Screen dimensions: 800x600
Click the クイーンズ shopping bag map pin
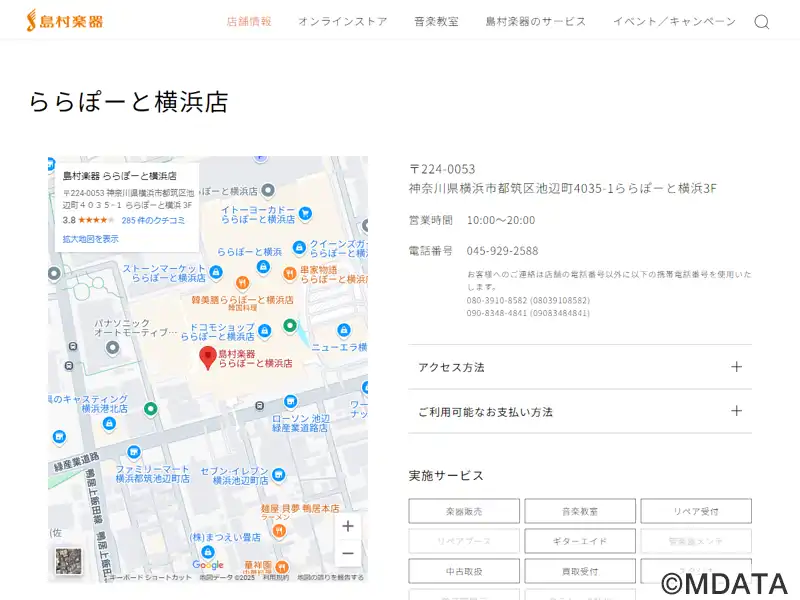(299, 248)
